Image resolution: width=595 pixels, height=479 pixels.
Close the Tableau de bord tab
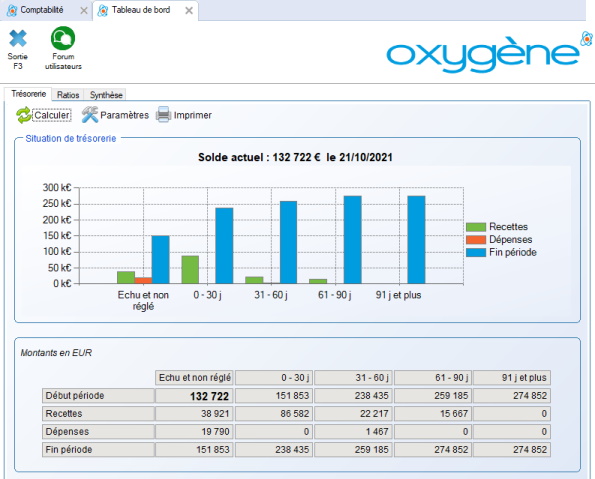(x=189, y=11)
